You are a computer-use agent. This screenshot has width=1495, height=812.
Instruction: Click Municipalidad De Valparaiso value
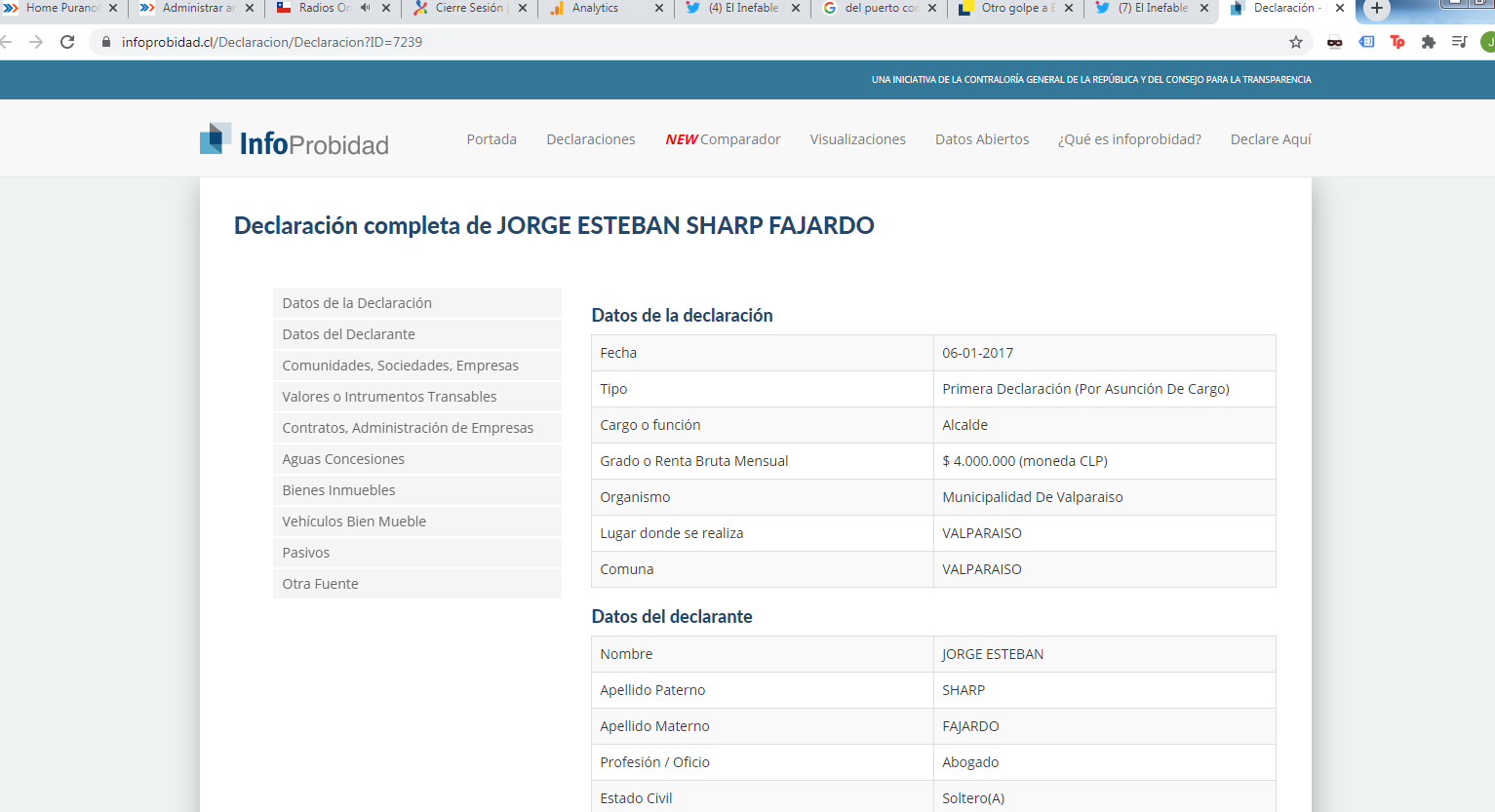click(1032, 497)
